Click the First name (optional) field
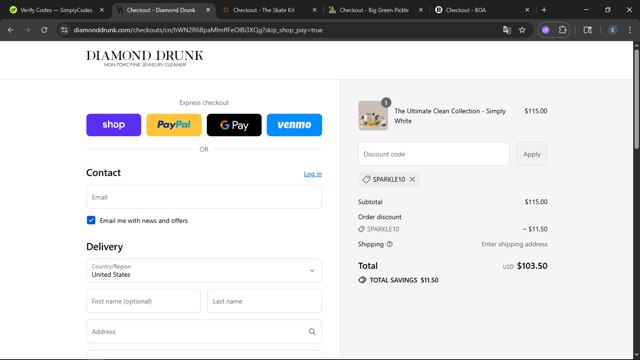The image size is (640, 360). (143, 301)
